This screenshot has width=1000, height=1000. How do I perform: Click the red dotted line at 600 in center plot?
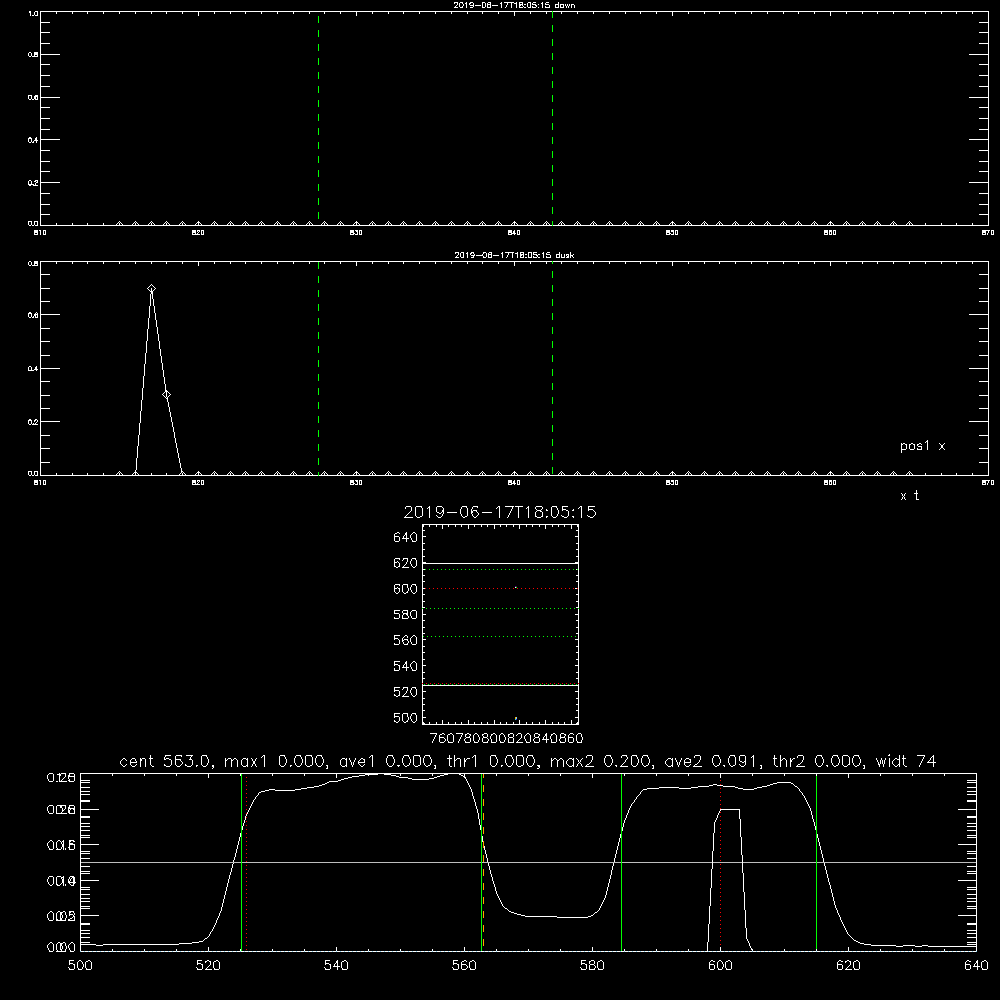pyautogui.click(x=500, y=588)
